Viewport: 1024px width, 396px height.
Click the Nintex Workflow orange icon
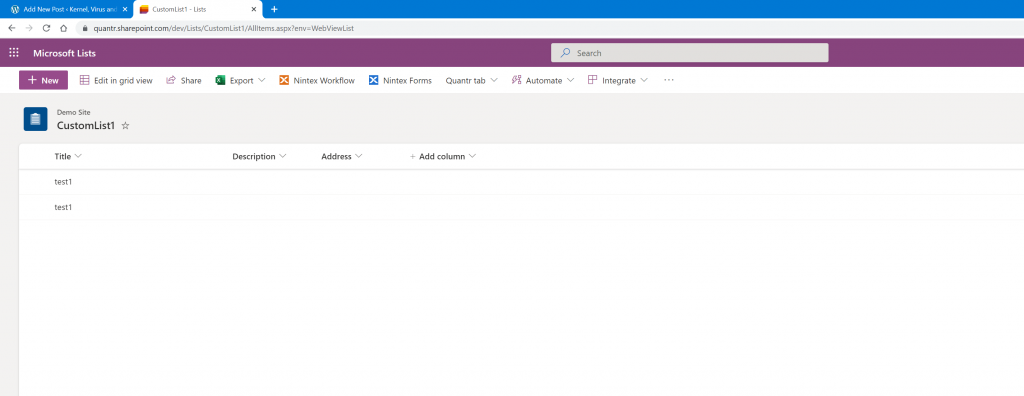click(284, 80)
